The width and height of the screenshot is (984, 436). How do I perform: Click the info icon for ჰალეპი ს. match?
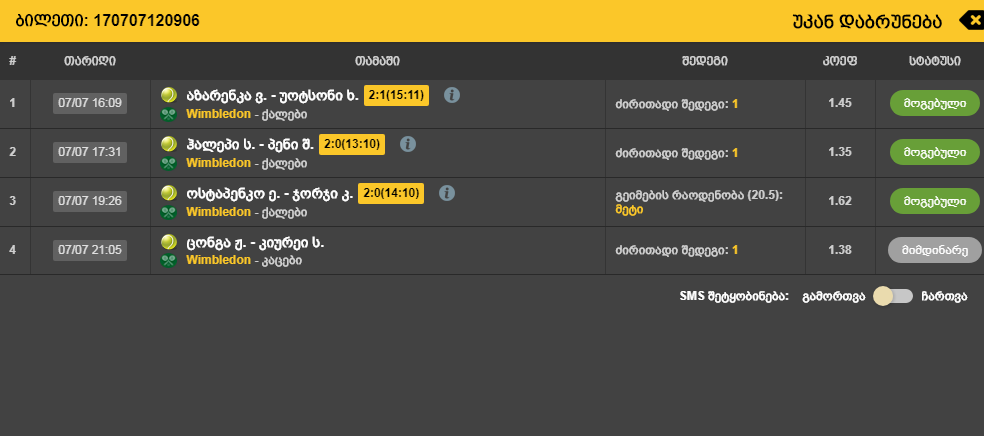click(x=408, y=144)
